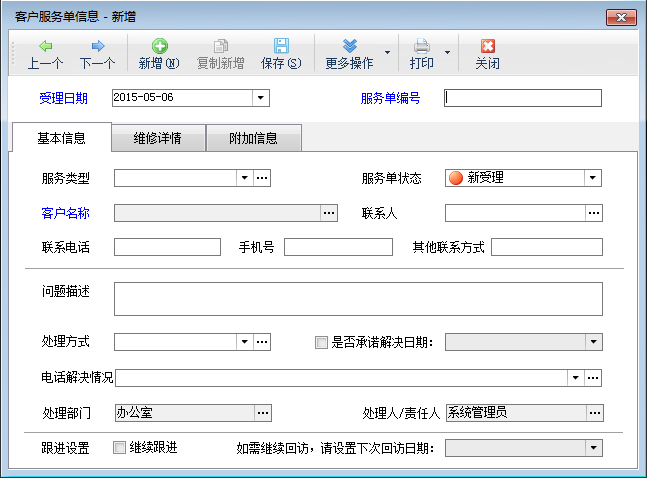Click the 上一个 (previous) green arrow icon

45,46
